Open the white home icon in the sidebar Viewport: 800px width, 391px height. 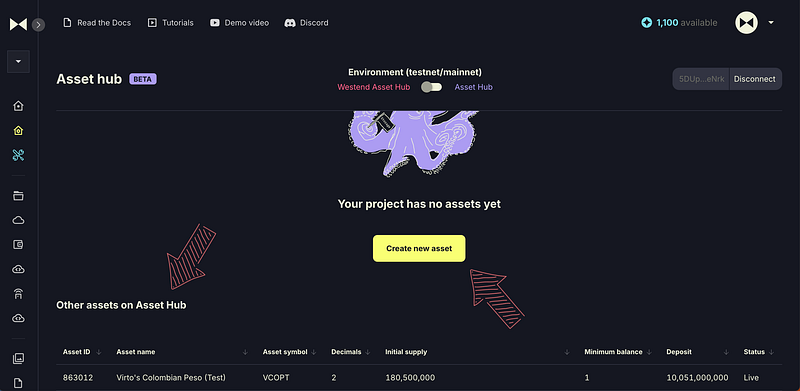[18, 106]
